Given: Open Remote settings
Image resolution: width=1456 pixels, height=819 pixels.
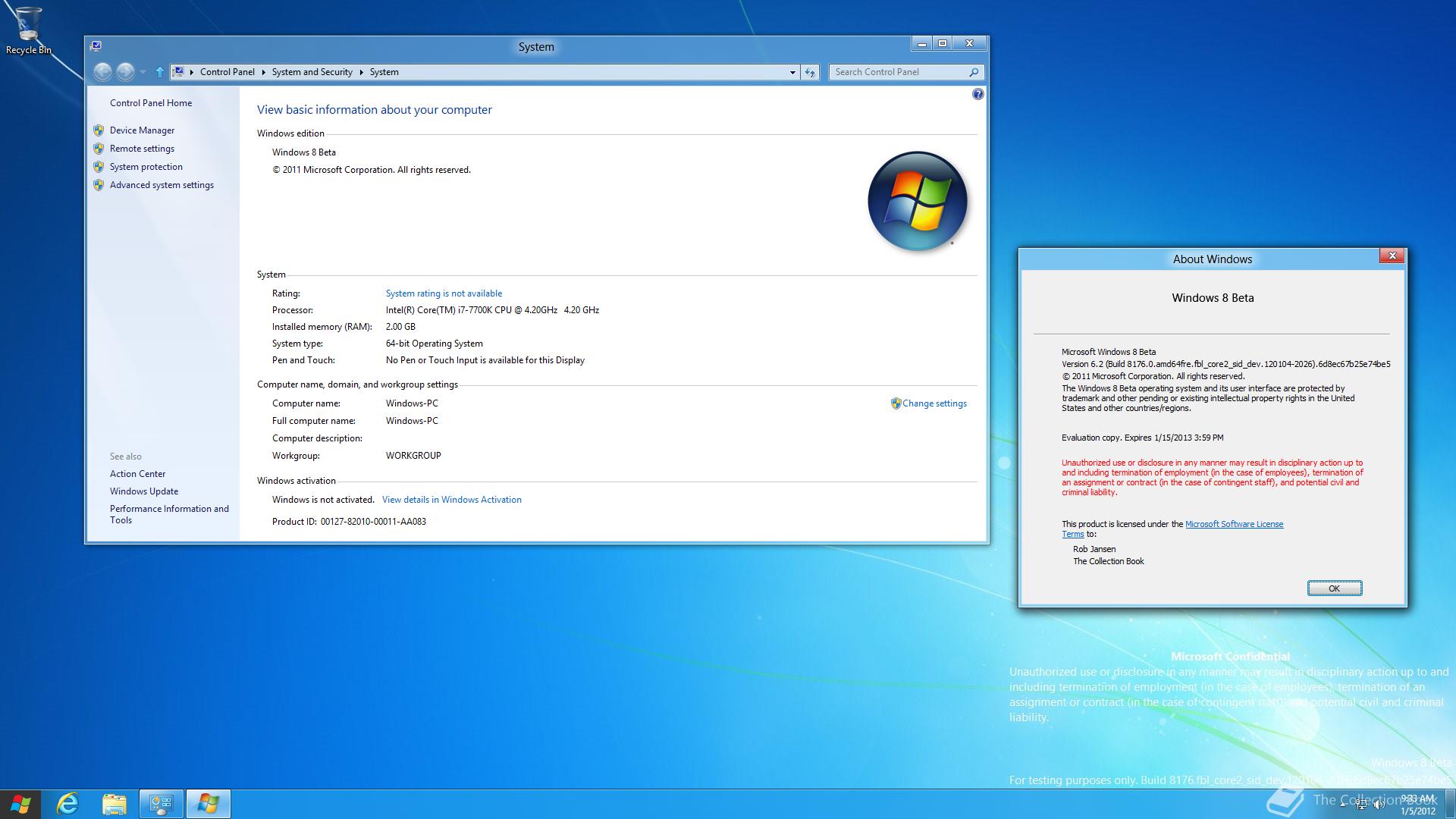Looking at the screenshot, I should click(x=142, y=149).
